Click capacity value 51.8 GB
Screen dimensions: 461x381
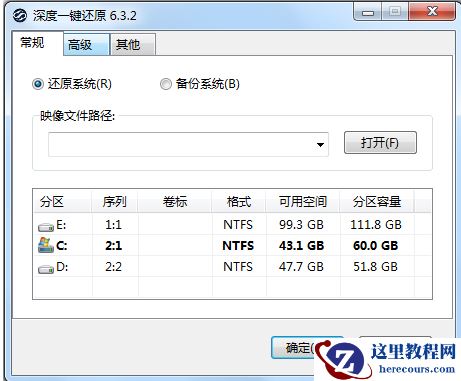pyautogui.click(x=376, y=267)
